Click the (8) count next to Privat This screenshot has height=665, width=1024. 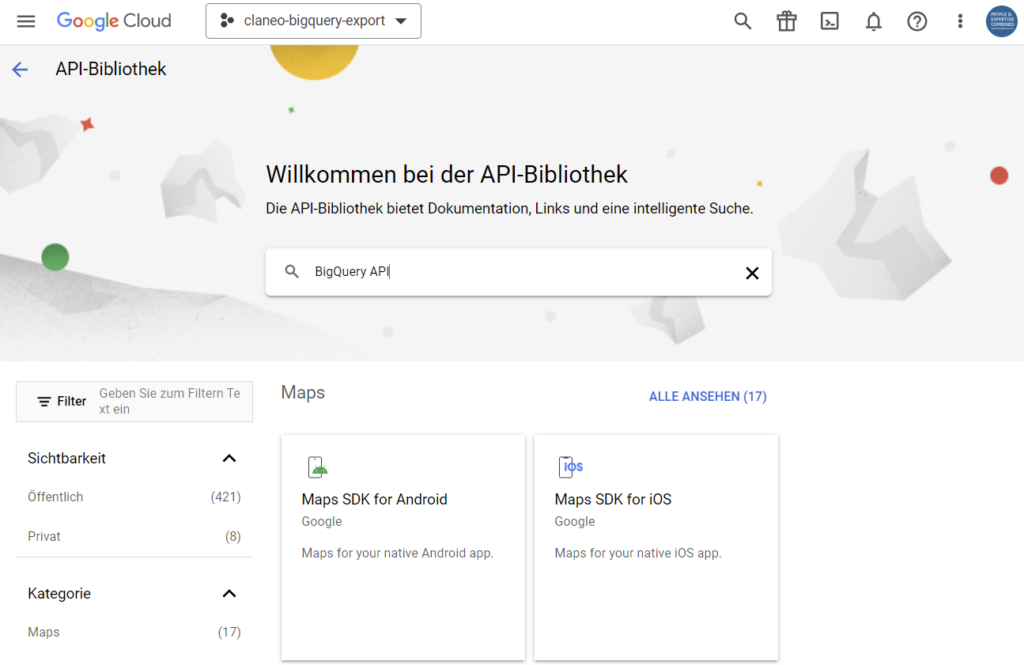pos(233,536)
